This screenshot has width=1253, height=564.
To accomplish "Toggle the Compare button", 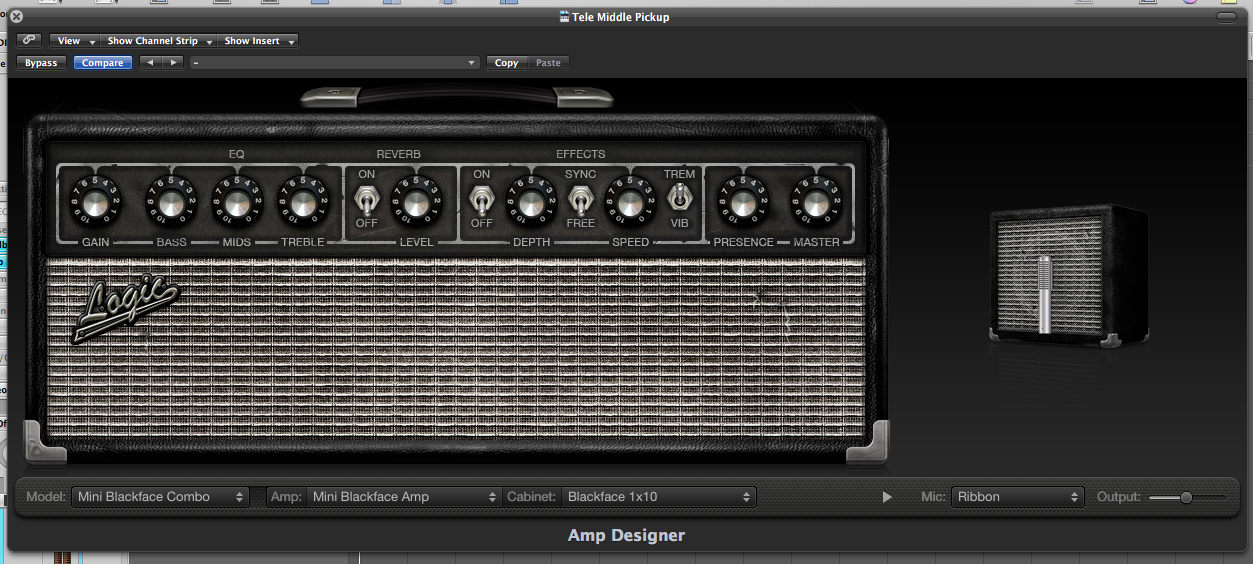I will pyautogui.click(x=103, y=62).
